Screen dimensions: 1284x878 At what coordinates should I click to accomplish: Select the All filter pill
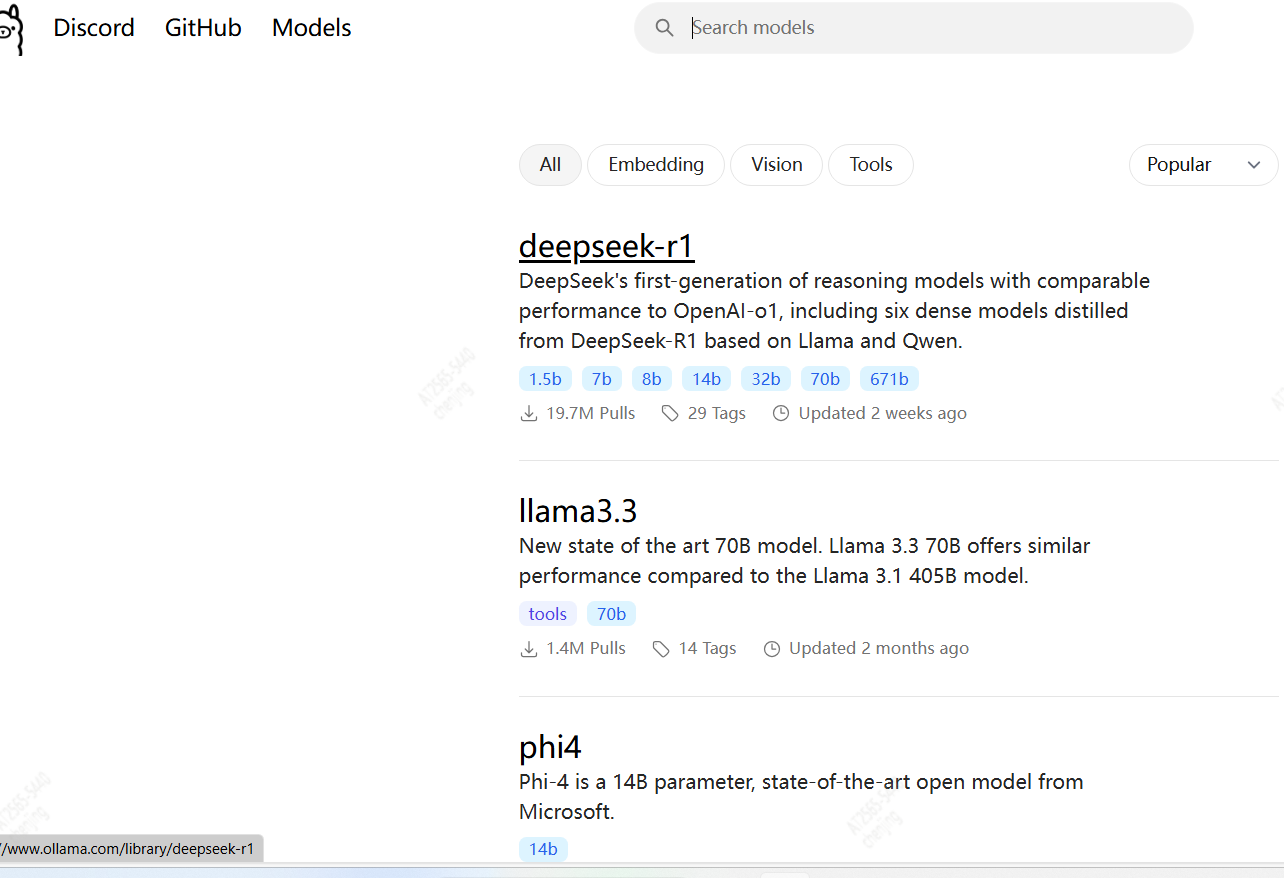550,165
